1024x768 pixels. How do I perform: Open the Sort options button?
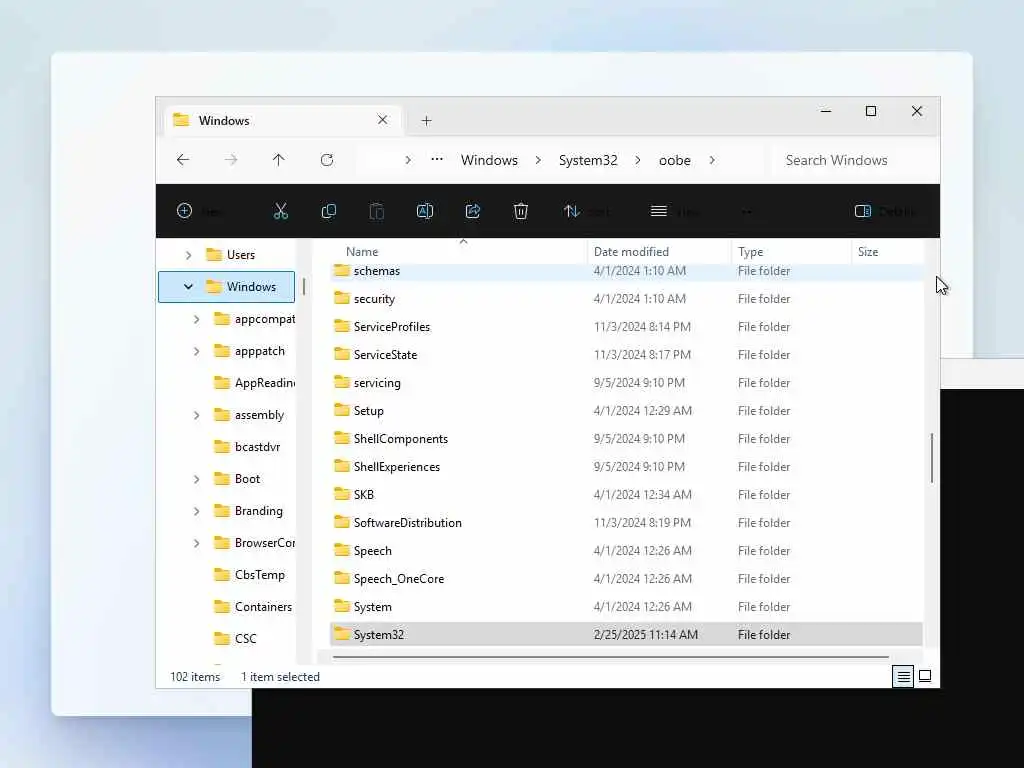tap(586, 211)
